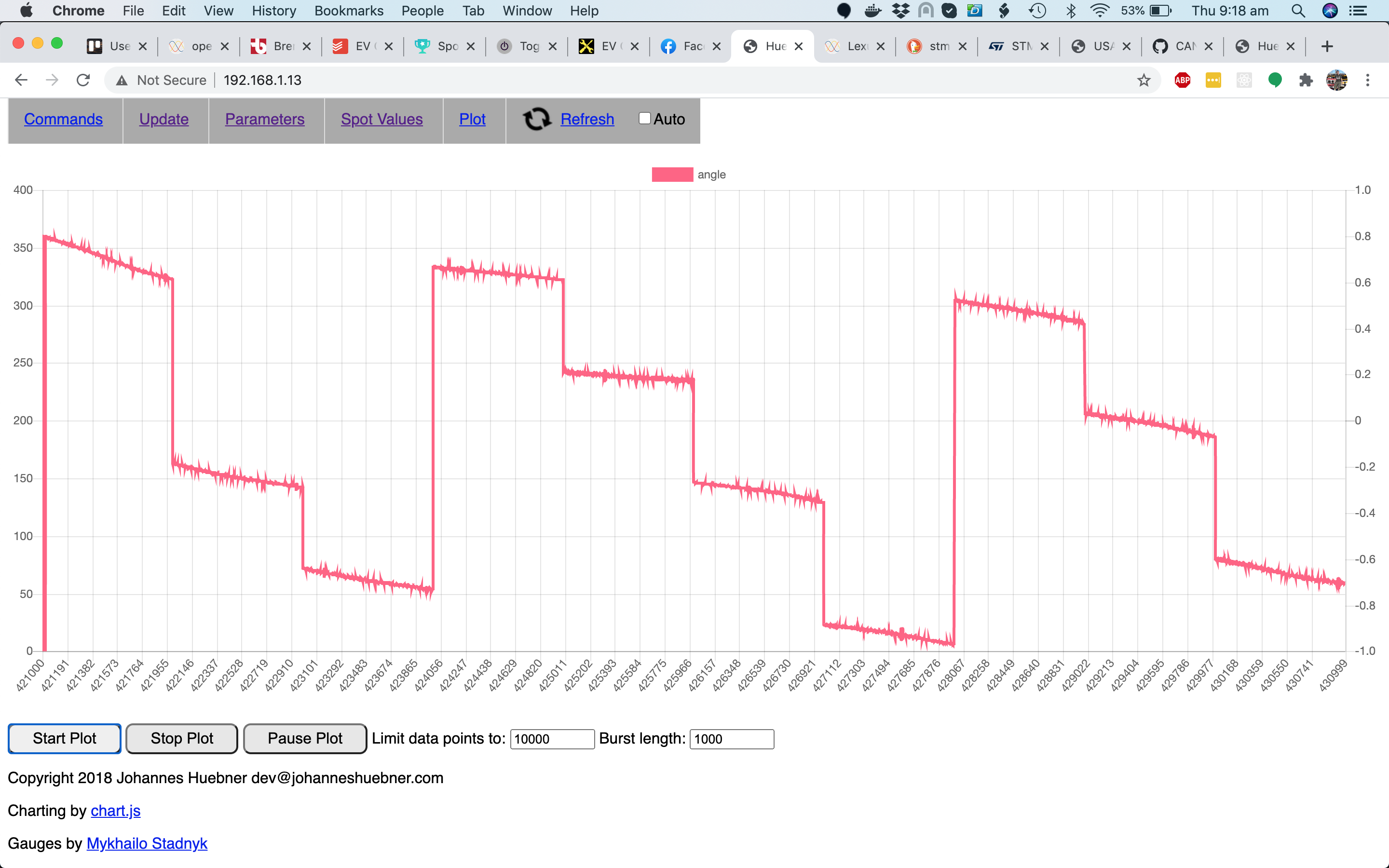Image resolution: width=1389 pixels, height=868 pixels.
Task: Toggle angle dataset via legend swatch
Action: coord(672,175)
